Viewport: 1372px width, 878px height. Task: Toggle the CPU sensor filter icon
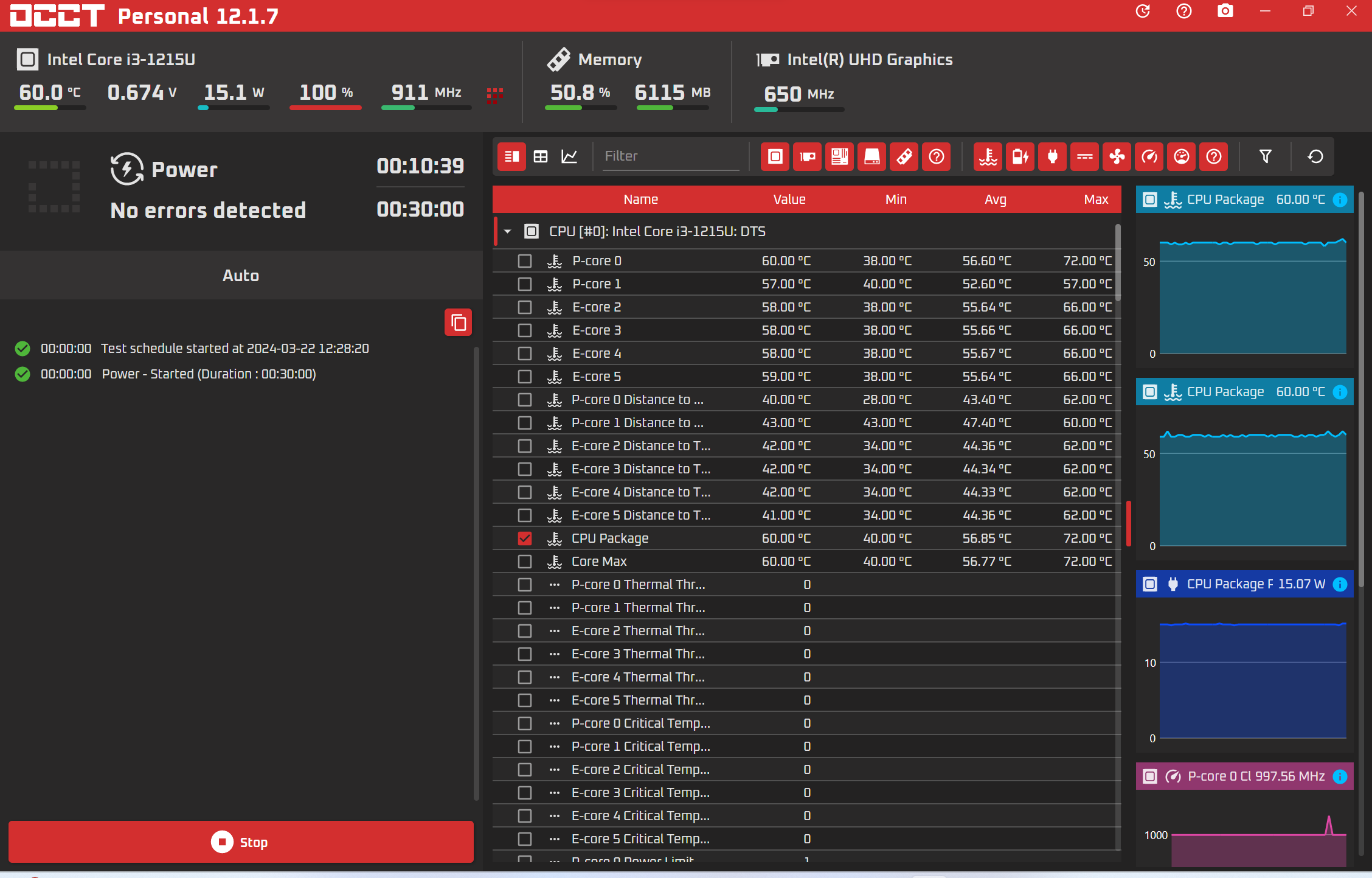775,156
